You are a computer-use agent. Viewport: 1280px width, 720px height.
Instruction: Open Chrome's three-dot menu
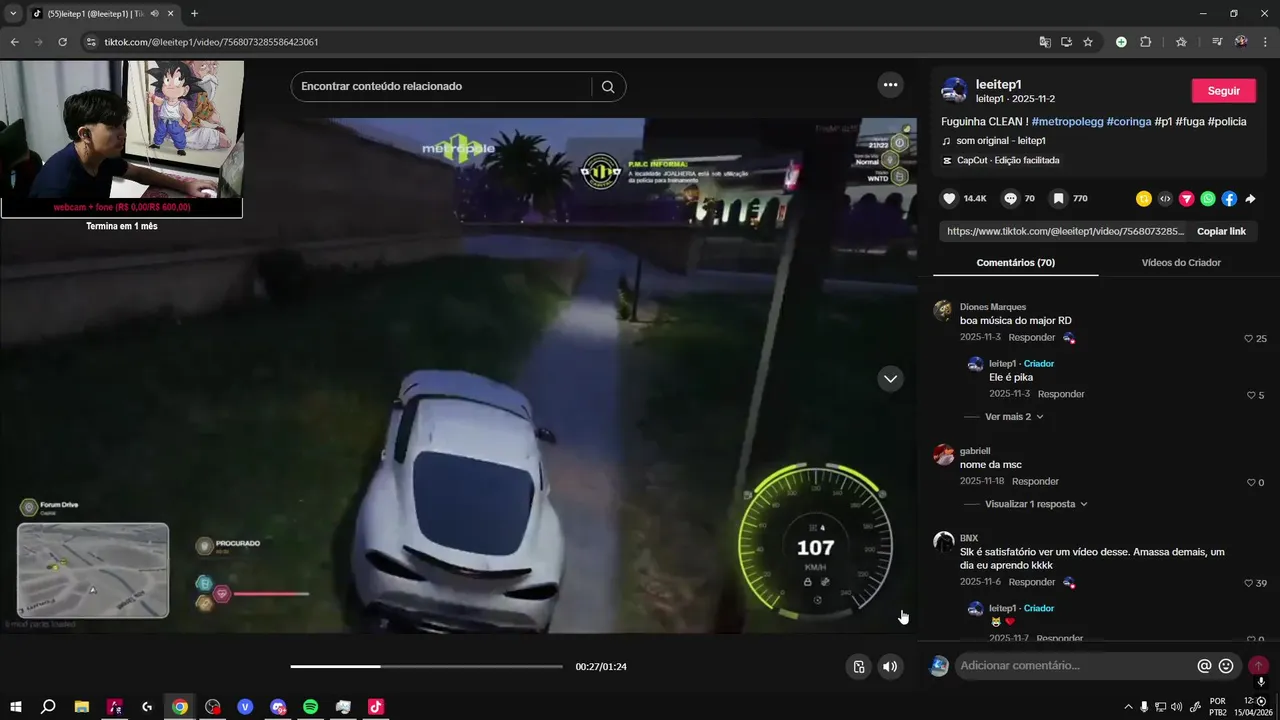click(x=1264, y=42)
